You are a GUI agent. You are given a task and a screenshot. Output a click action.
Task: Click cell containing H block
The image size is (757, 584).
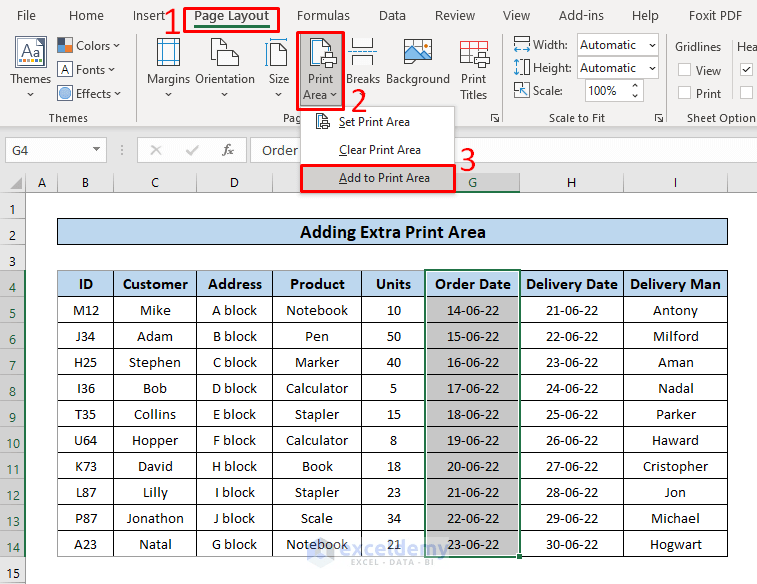234,466
